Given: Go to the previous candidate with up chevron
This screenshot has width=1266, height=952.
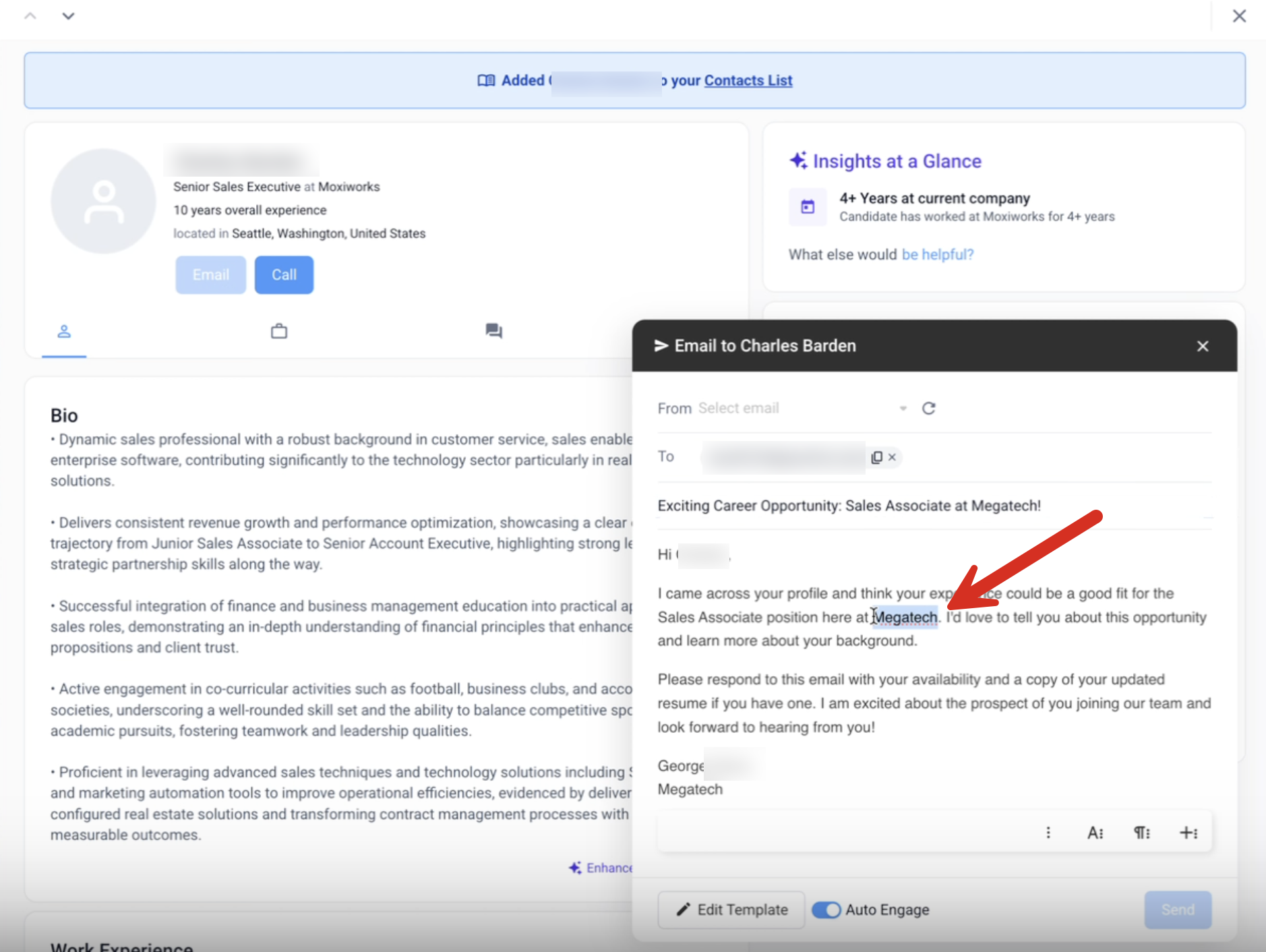Looking at the screenshot, I should 30,16.
